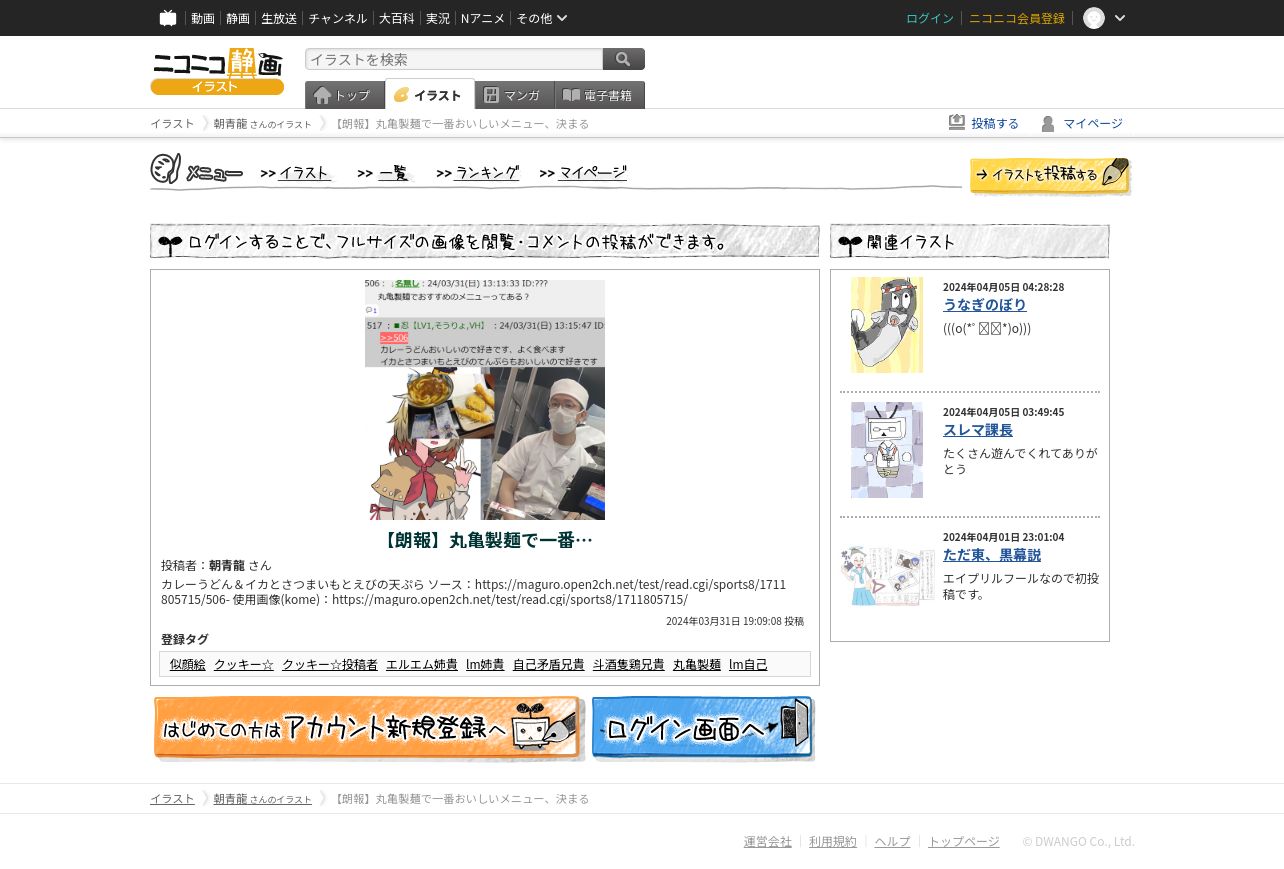Click the クッキー☆ tag
The height and width of the screenshot is (869, 1284).
click(x=244, y=664)
